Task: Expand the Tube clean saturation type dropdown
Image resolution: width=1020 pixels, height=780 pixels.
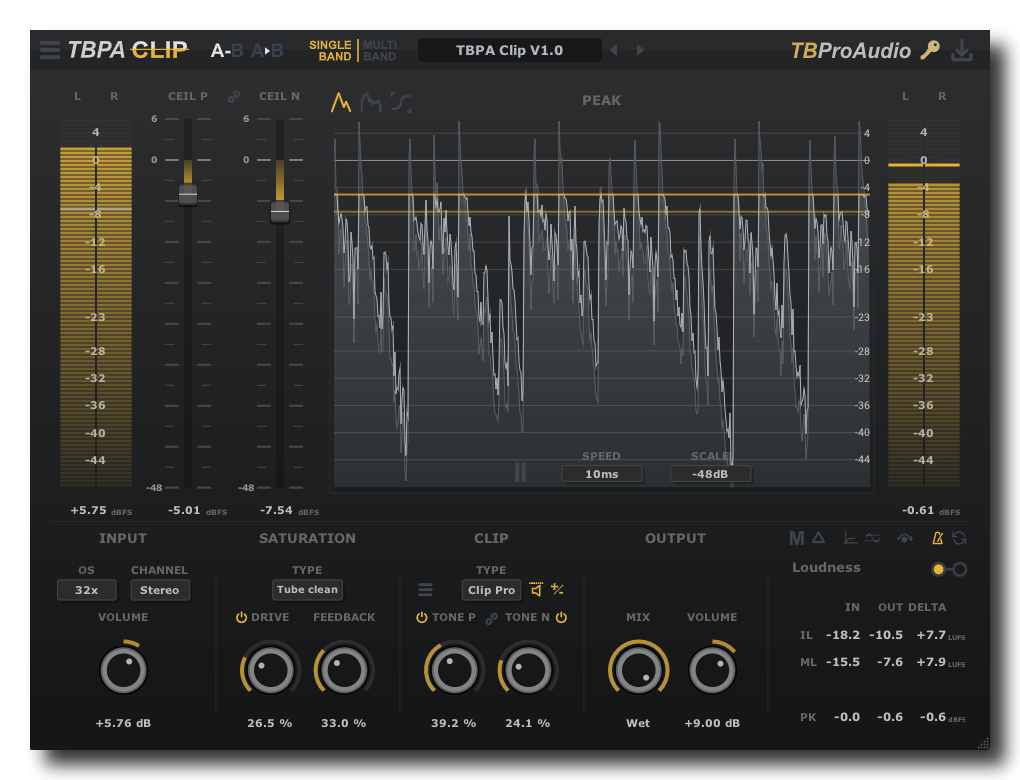Action: (307, 590)
